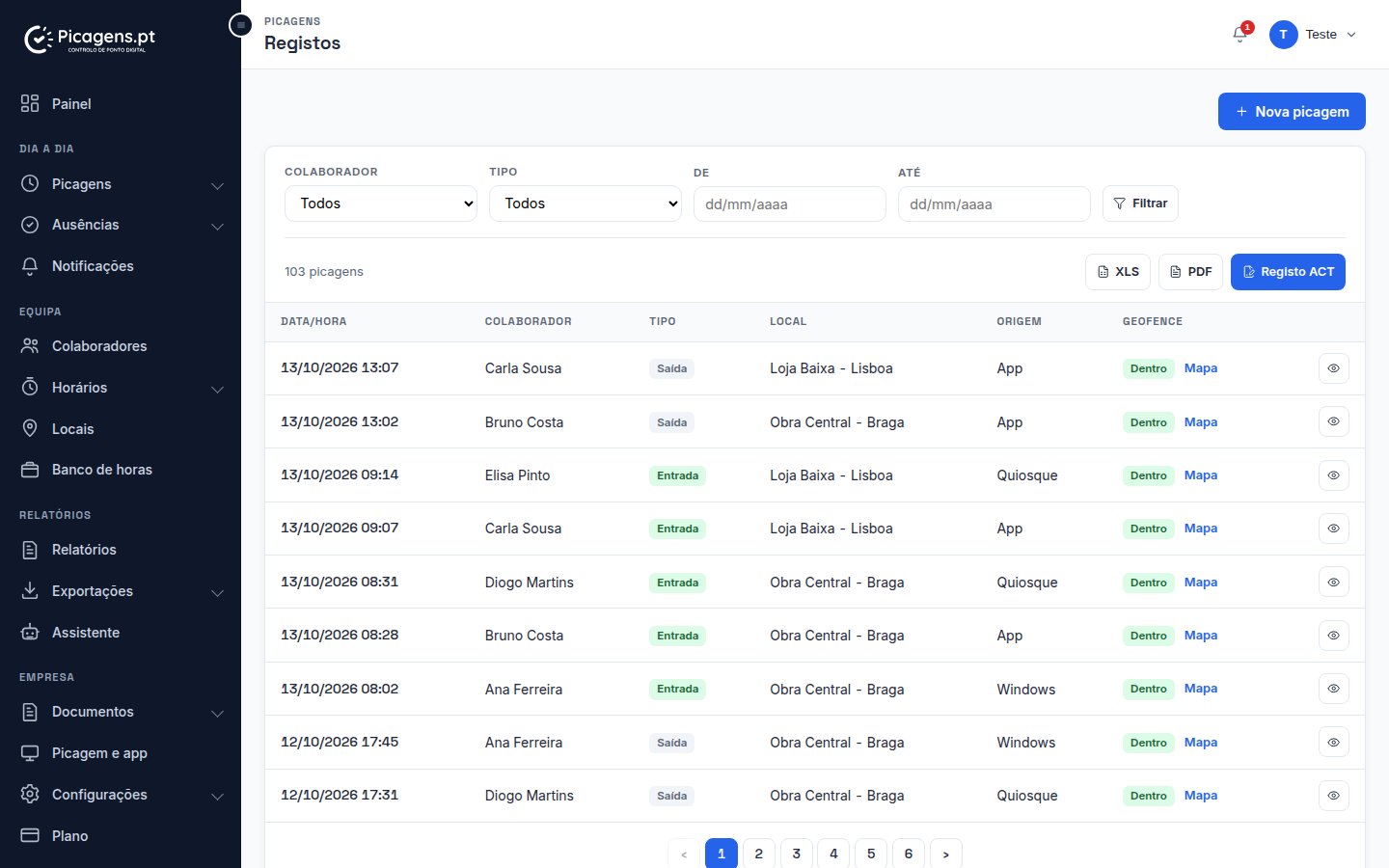1389x868 pixels.
Task: Open the notifications bell icon
Action: pos(1240,35)
